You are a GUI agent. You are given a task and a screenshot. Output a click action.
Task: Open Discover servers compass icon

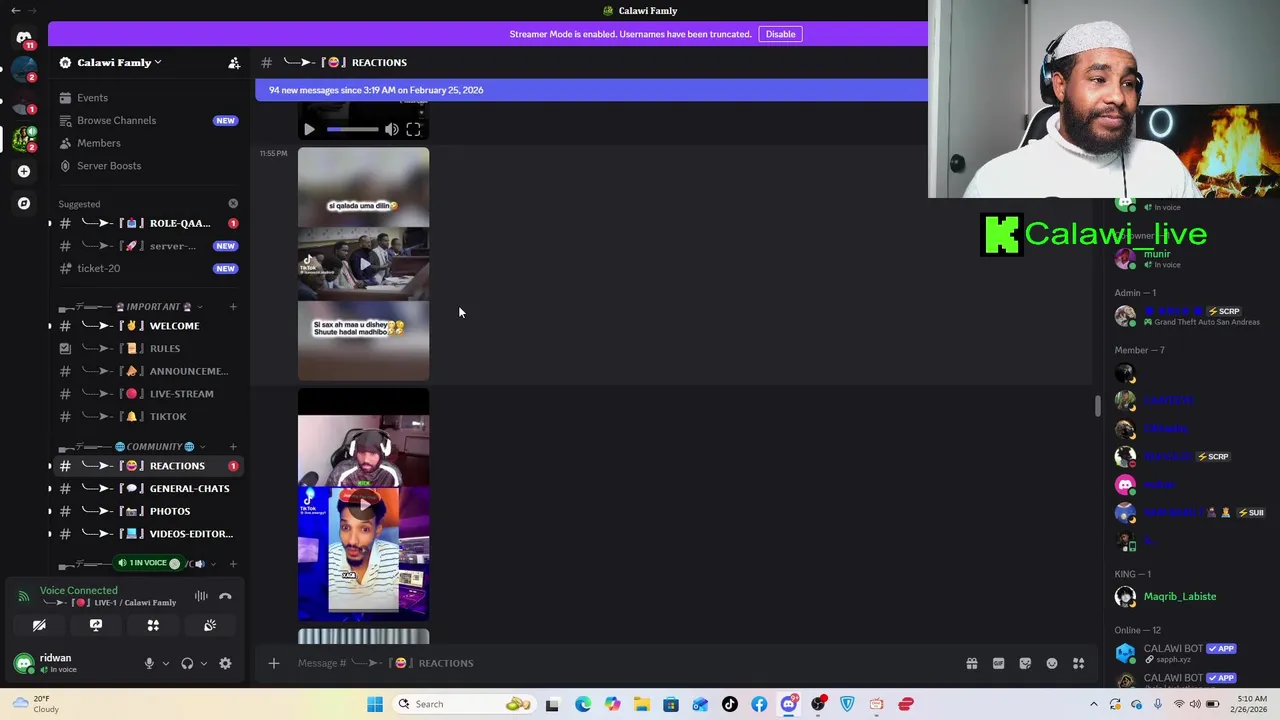24,203
